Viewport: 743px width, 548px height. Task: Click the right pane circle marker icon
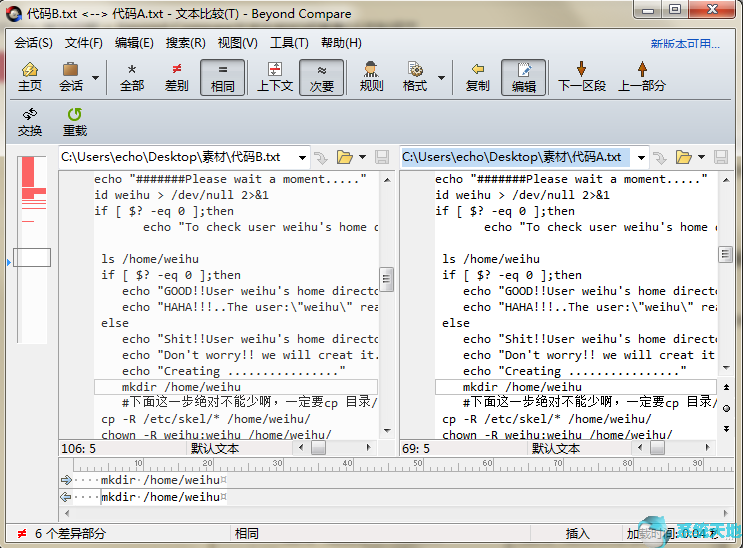pyautogui.click(x=726, y=408)
